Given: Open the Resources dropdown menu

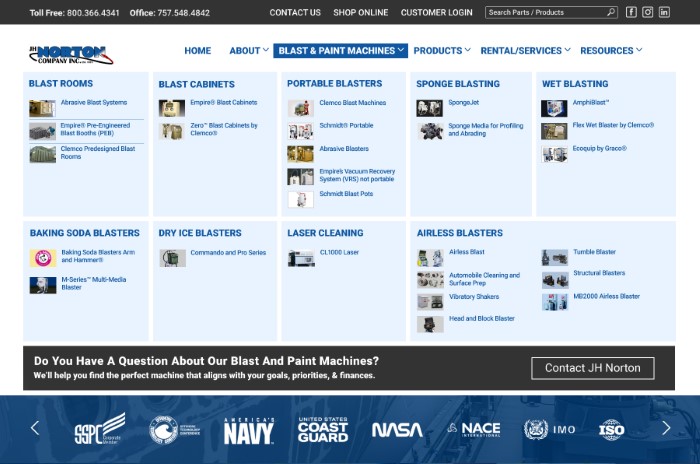Looking at the screenshot, I should 611,50.
